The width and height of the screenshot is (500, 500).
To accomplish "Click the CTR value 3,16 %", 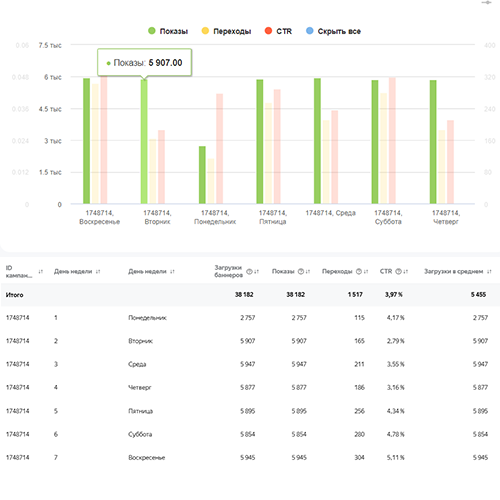I will (x=396, y=388).
